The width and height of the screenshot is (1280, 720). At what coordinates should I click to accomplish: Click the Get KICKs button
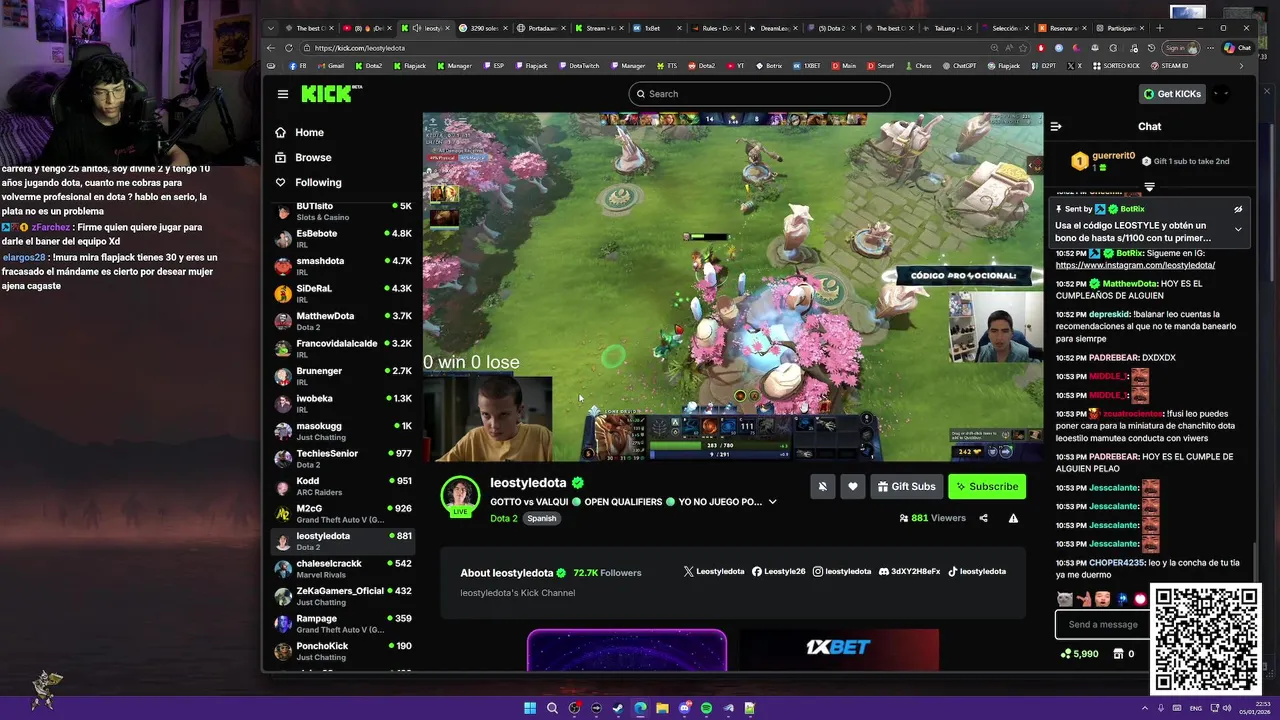(1172, 94)
